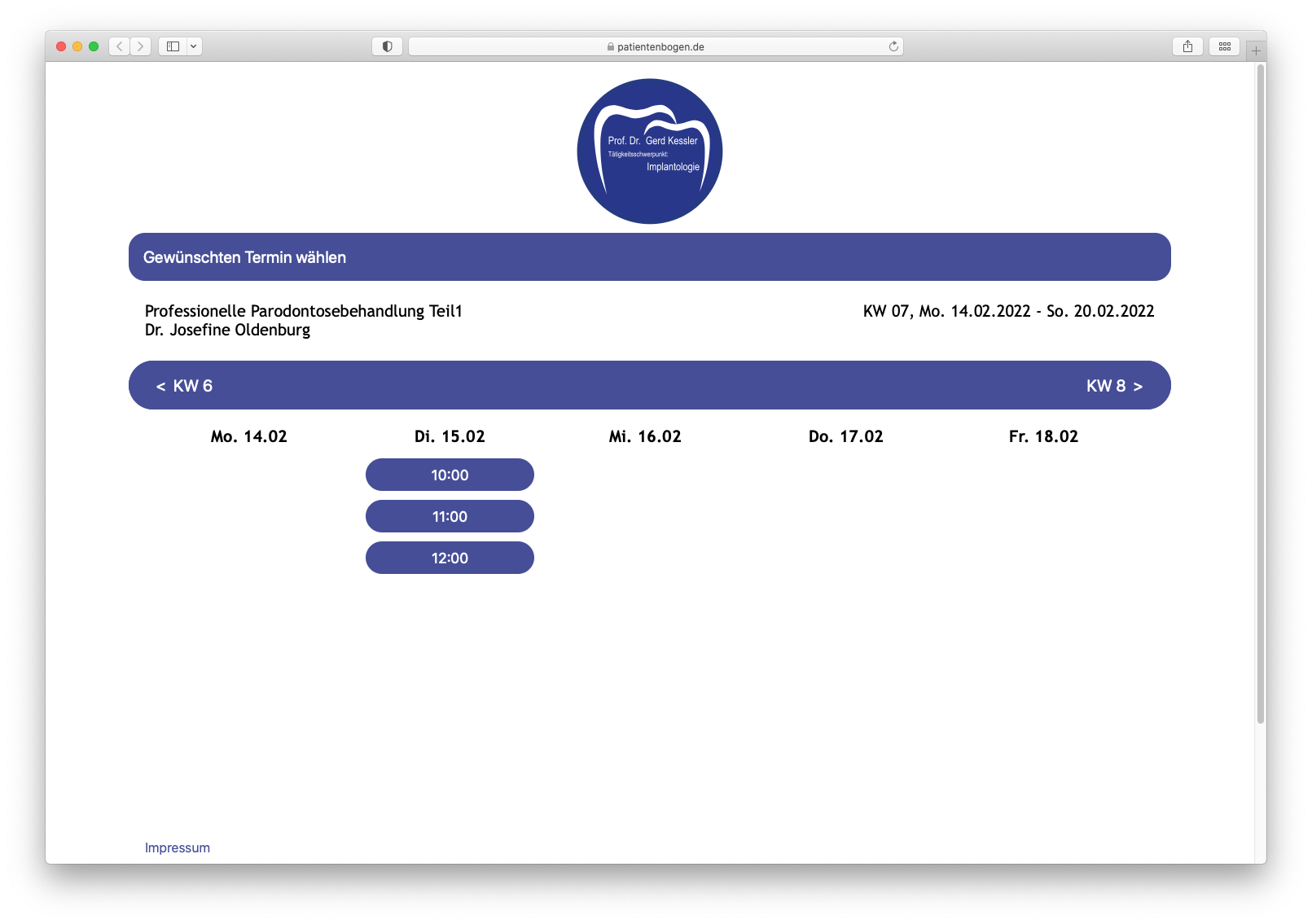1312x924 pixels.
Task: Click the privacy report shield icon
Action: coord(387,46)
